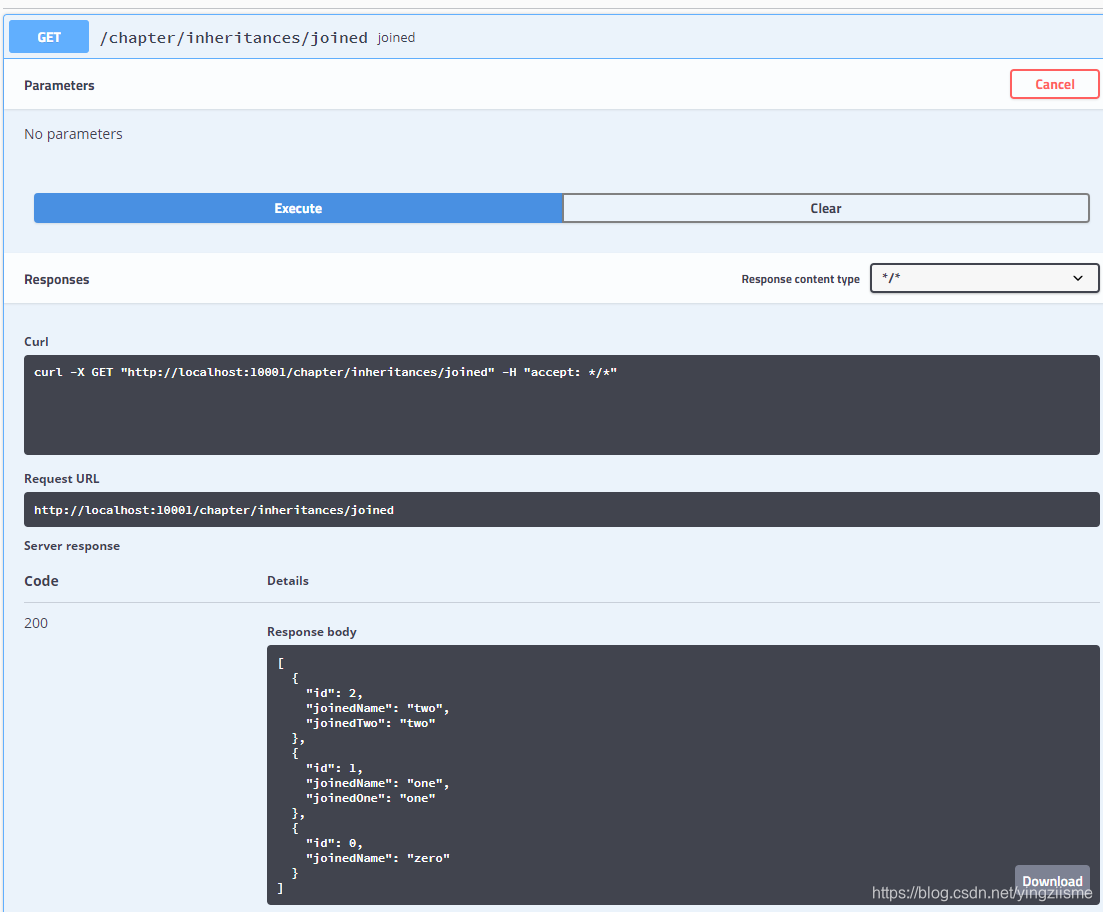Click the Responses section heading
The height and width of the screenshot is (912, 1103).
tap(56, 279)
